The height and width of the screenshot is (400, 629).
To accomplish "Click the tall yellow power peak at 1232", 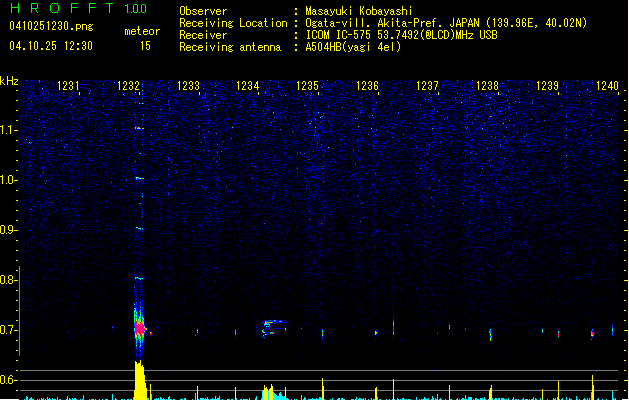I will [x=140, y=380].
